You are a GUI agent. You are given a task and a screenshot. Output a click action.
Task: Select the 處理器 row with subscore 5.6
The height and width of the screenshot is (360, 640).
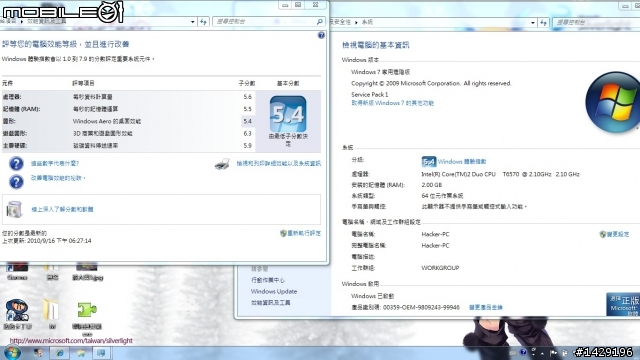point(129,97)
